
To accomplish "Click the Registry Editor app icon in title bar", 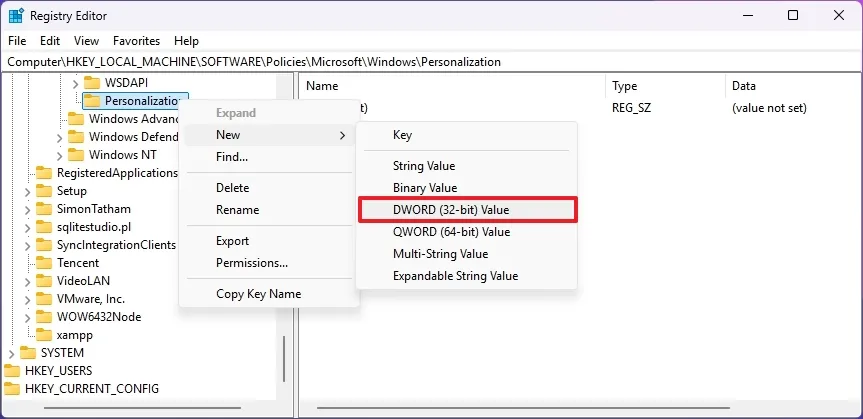I will coord(16,15).
